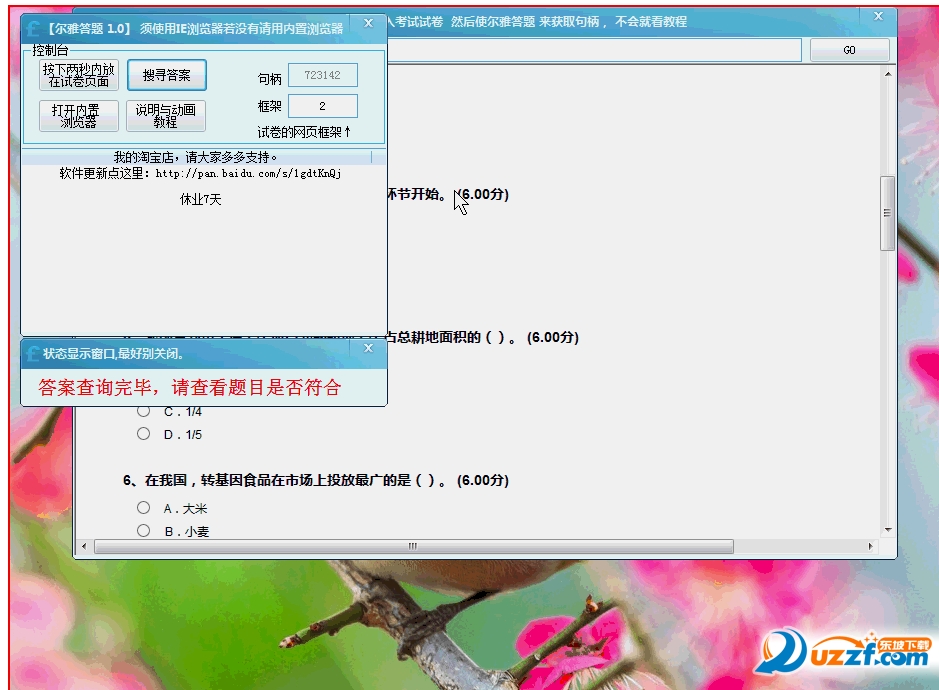Click the 框架 input field showing 2
939x690 pixels.
click(x=323, y=106)
